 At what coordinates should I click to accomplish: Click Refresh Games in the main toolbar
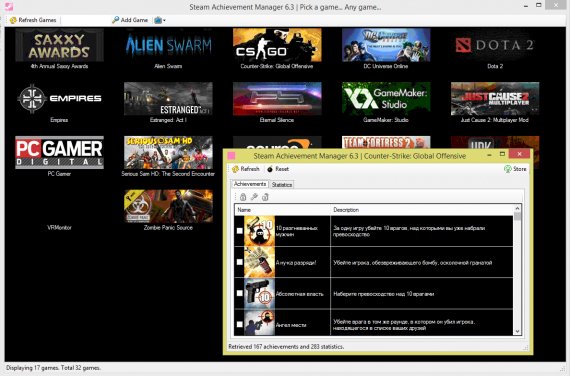(x=33, y=20)
